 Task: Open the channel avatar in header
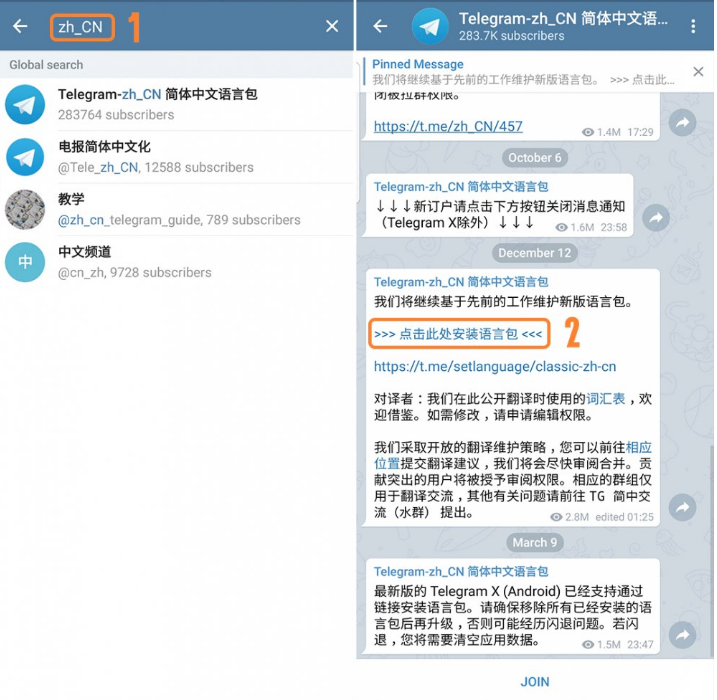click(x=430, y=27)
